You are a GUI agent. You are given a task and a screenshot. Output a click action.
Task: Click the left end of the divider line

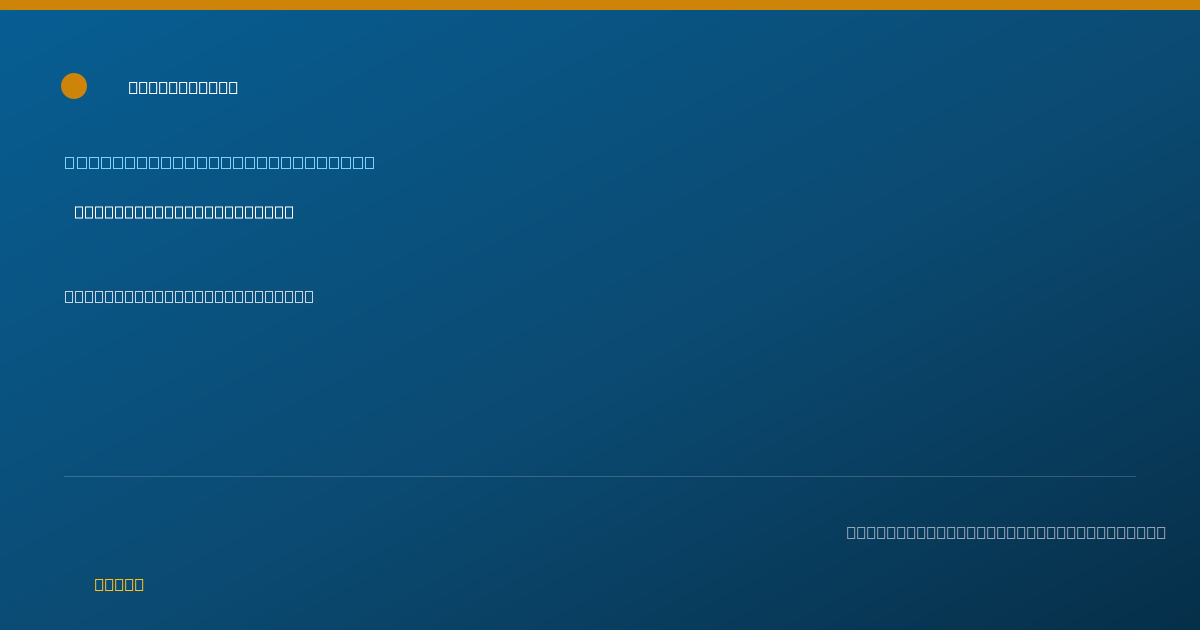pos(65,476)
